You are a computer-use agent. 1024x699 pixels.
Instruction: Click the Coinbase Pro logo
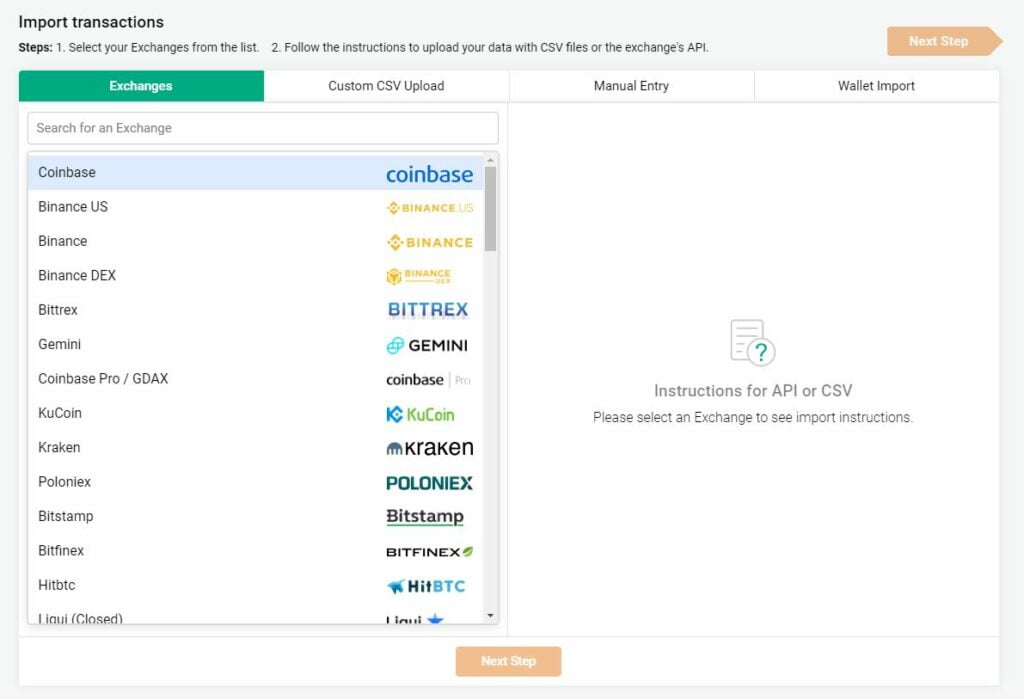pyautogui.click(x=428, y=380)
